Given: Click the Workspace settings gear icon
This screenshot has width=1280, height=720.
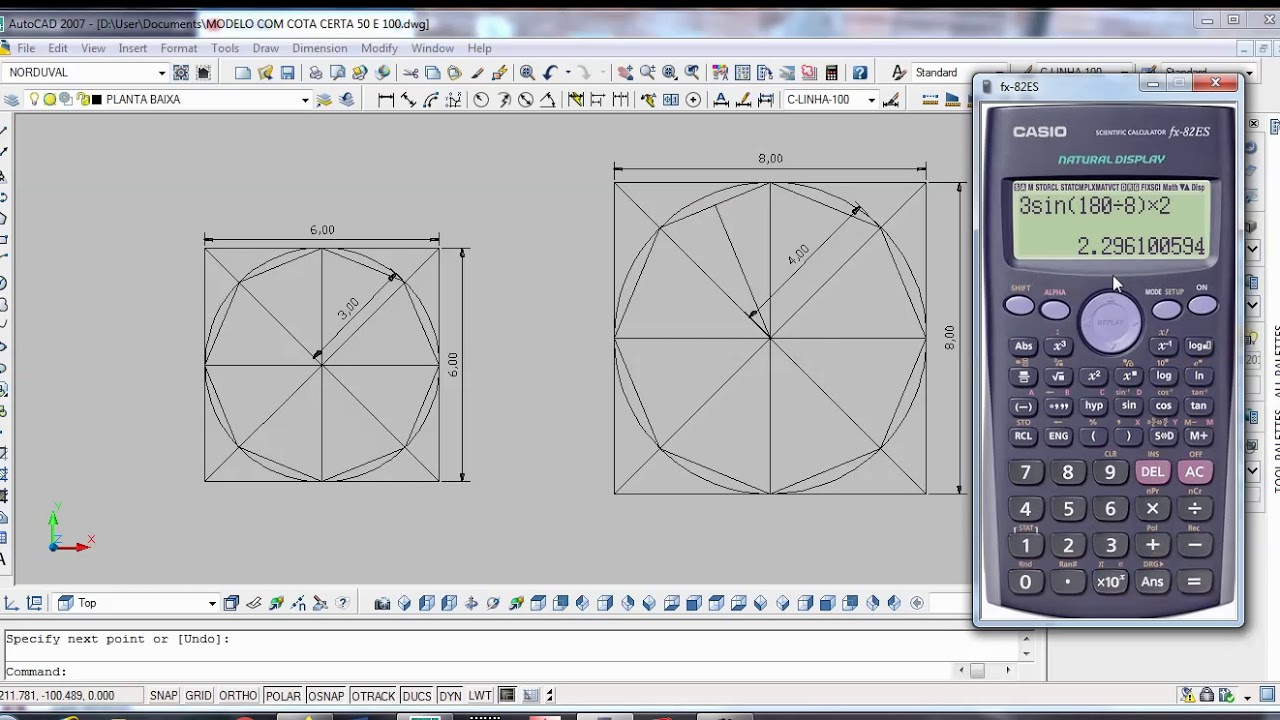Looking at the screenshot, I should [181, 73].
